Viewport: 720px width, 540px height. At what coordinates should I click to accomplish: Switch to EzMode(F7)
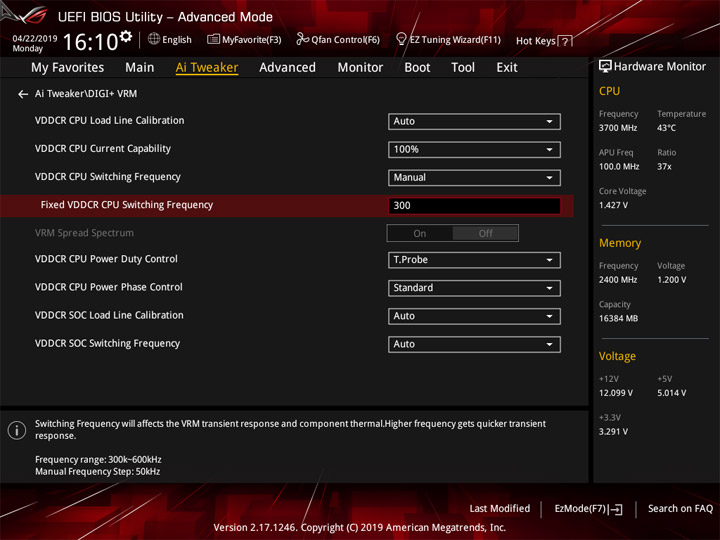(x=588, y=509)
